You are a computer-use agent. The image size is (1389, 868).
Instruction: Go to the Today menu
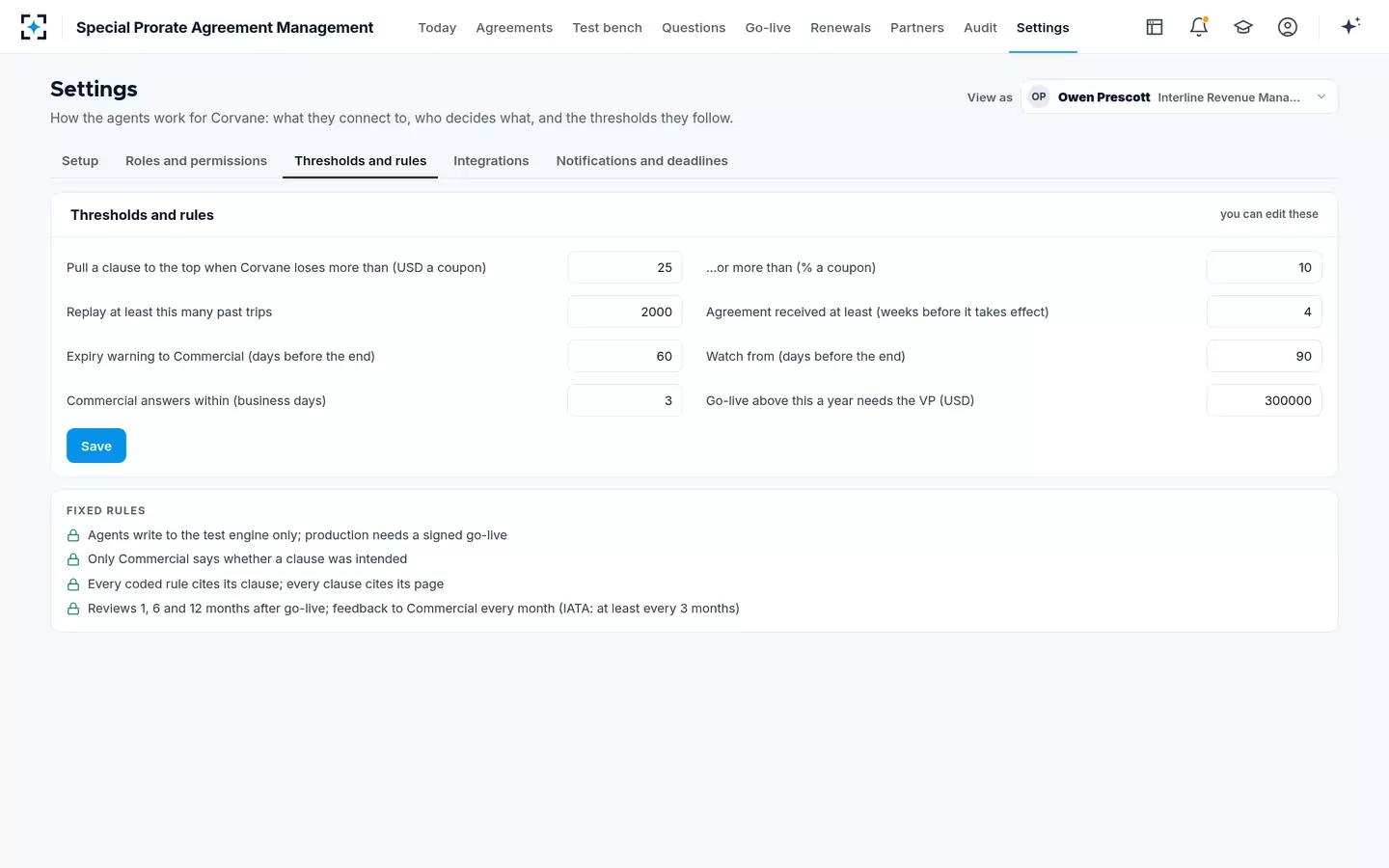point(437,27)
